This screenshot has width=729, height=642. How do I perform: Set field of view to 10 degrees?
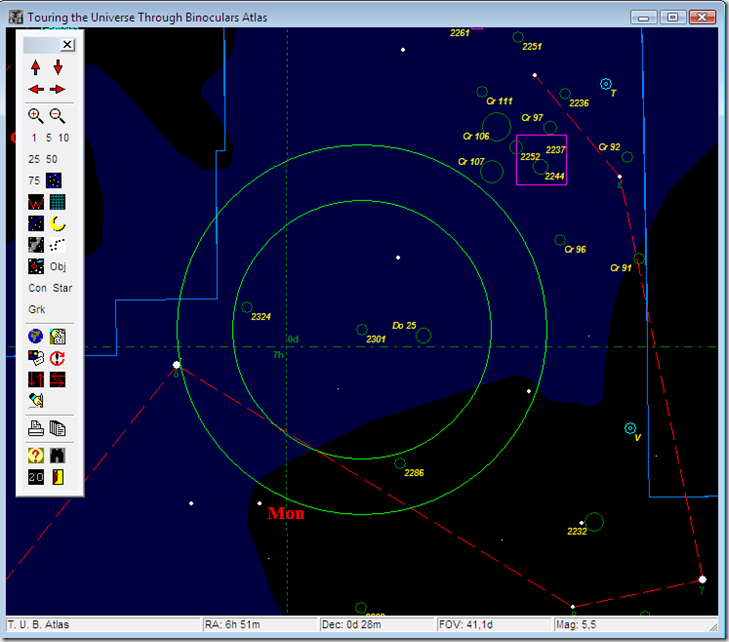coord(63,138)
